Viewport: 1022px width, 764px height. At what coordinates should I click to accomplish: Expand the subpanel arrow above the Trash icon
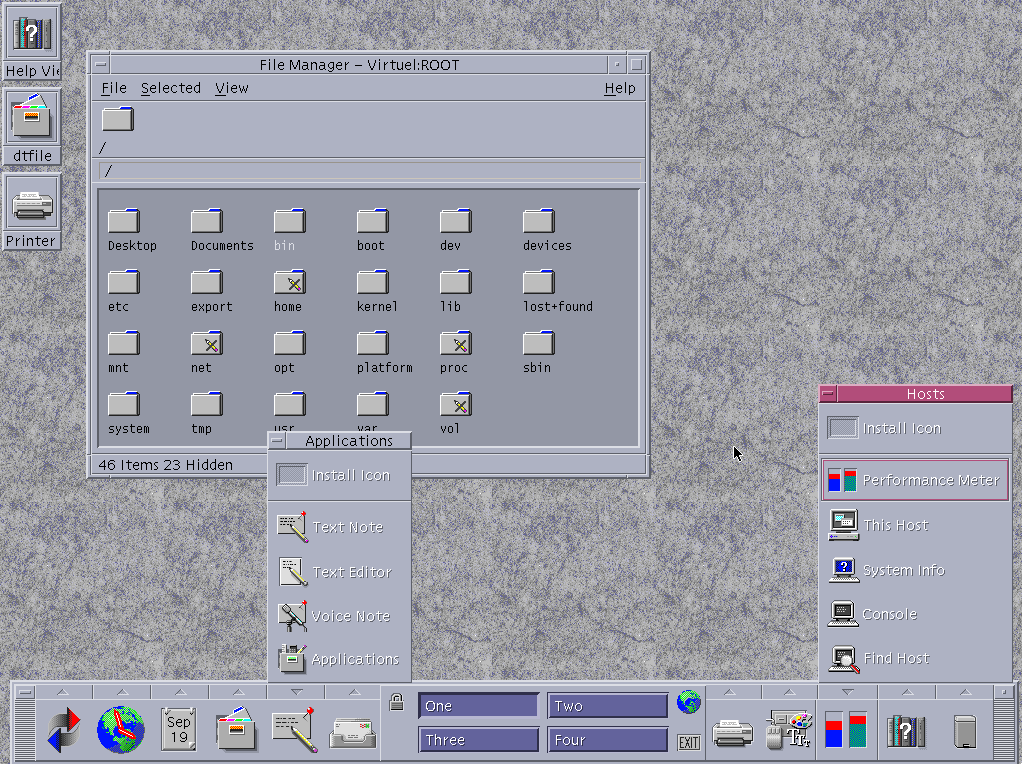click(x=965, y=692)
